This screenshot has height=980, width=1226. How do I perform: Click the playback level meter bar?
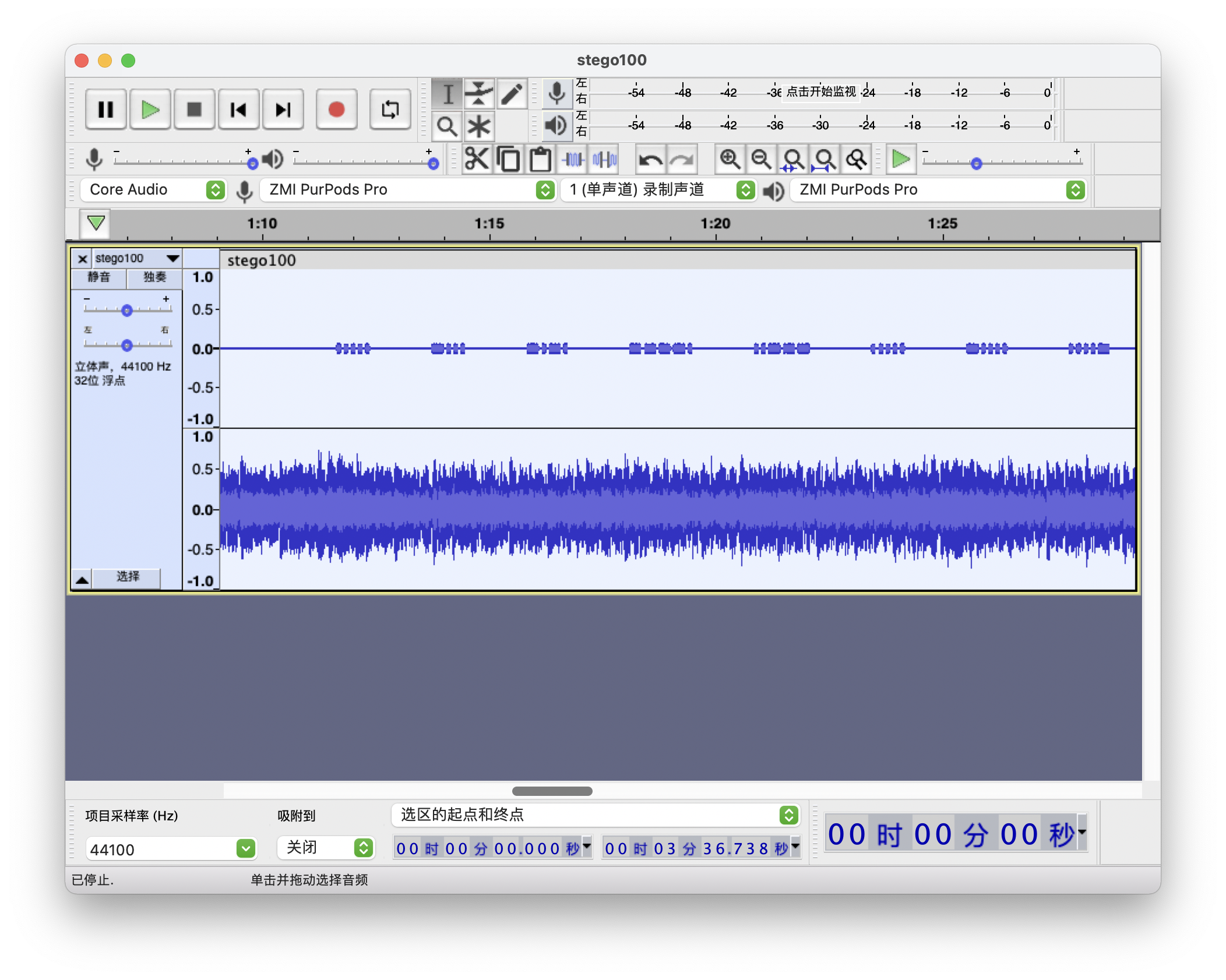(x=821, y=125)
